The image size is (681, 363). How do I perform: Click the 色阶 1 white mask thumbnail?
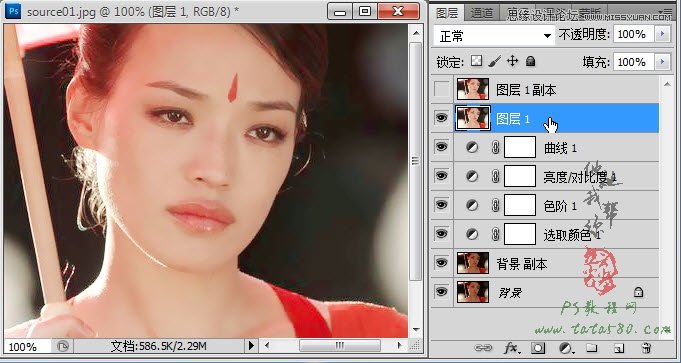click(520, 205)
